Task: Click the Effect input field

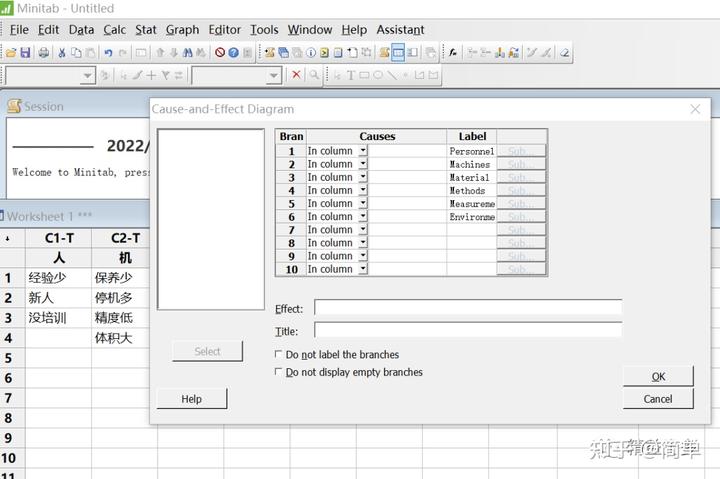Action: (468, 308)
